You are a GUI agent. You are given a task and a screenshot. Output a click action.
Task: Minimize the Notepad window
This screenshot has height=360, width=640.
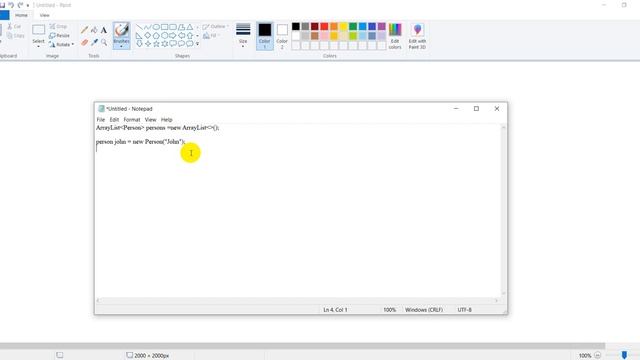pyautogui.click(x=456, y=109)
